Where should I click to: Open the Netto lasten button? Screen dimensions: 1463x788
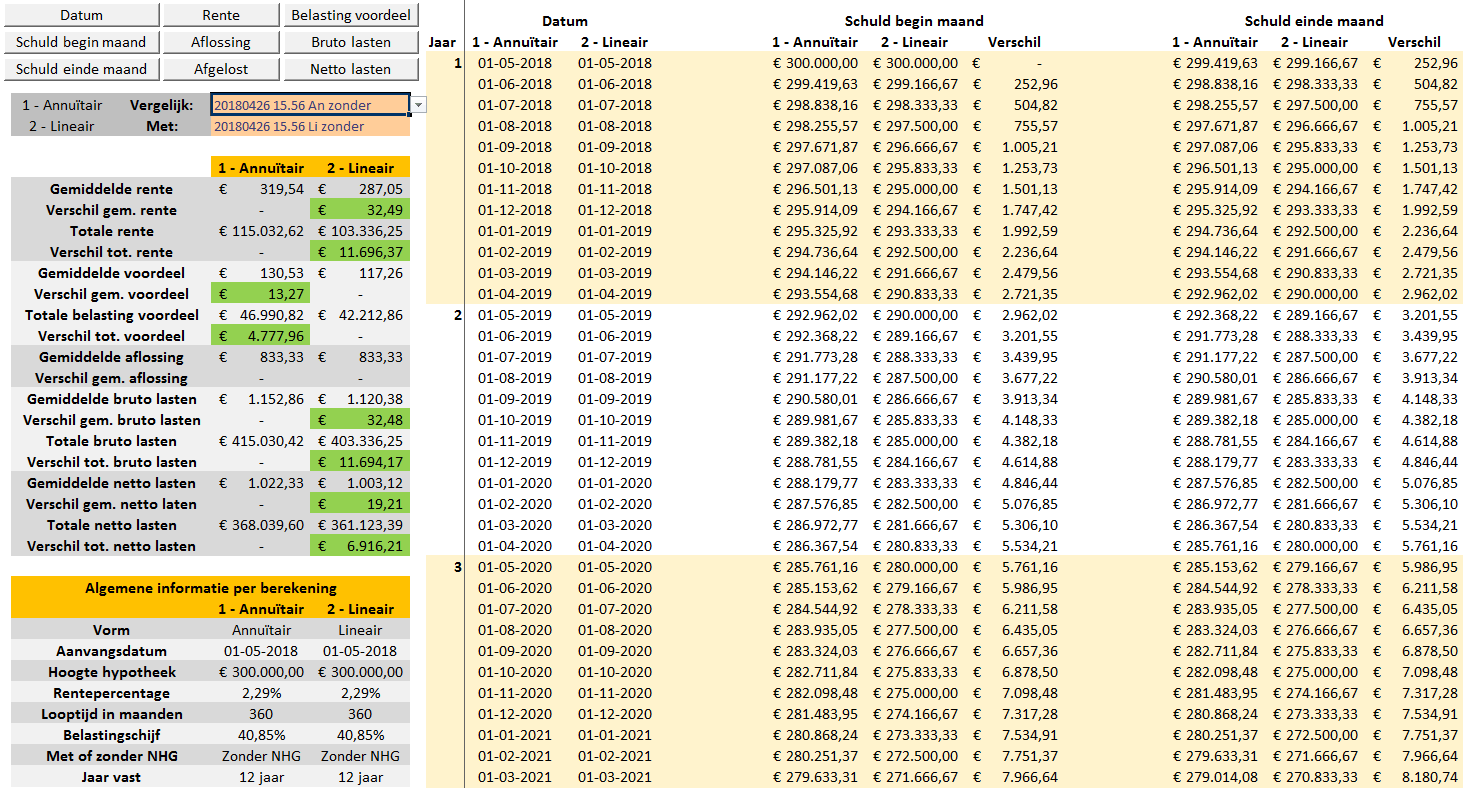coord(351,69)
